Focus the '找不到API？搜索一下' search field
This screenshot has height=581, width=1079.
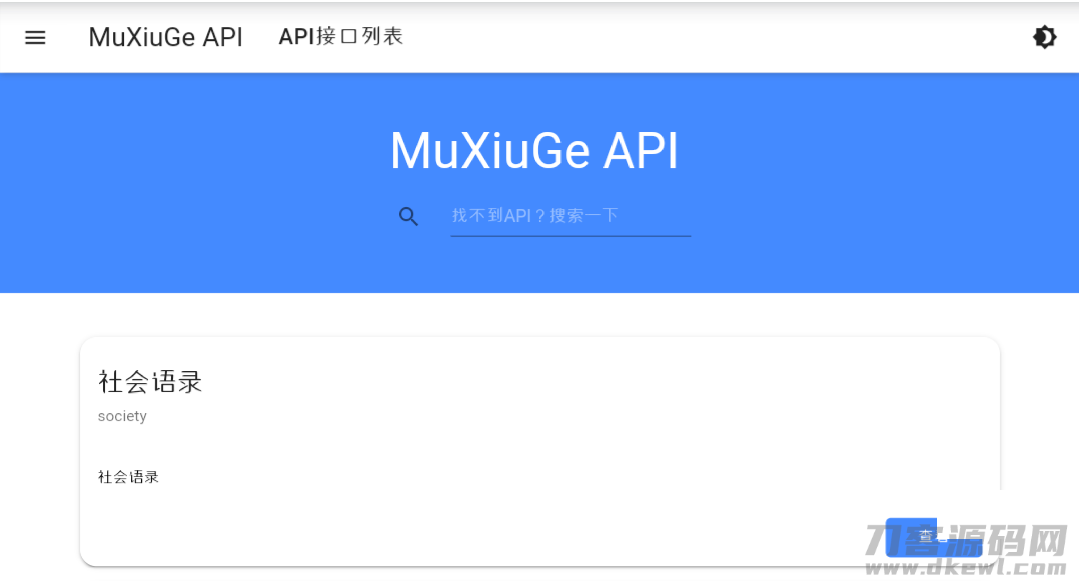tap(570, 215)
